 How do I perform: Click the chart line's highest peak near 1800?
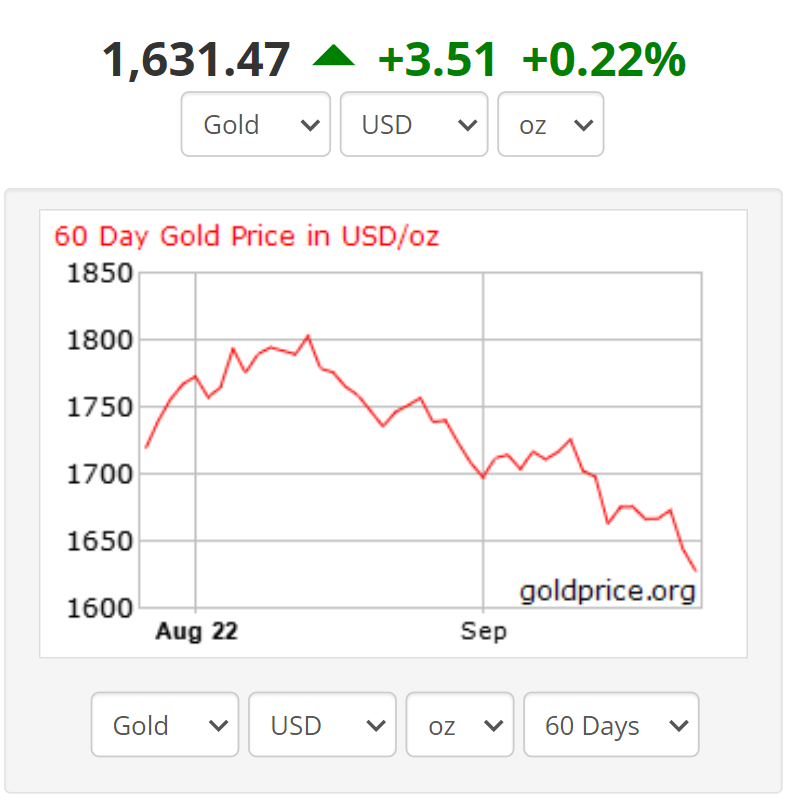click(x=308, y=336)
